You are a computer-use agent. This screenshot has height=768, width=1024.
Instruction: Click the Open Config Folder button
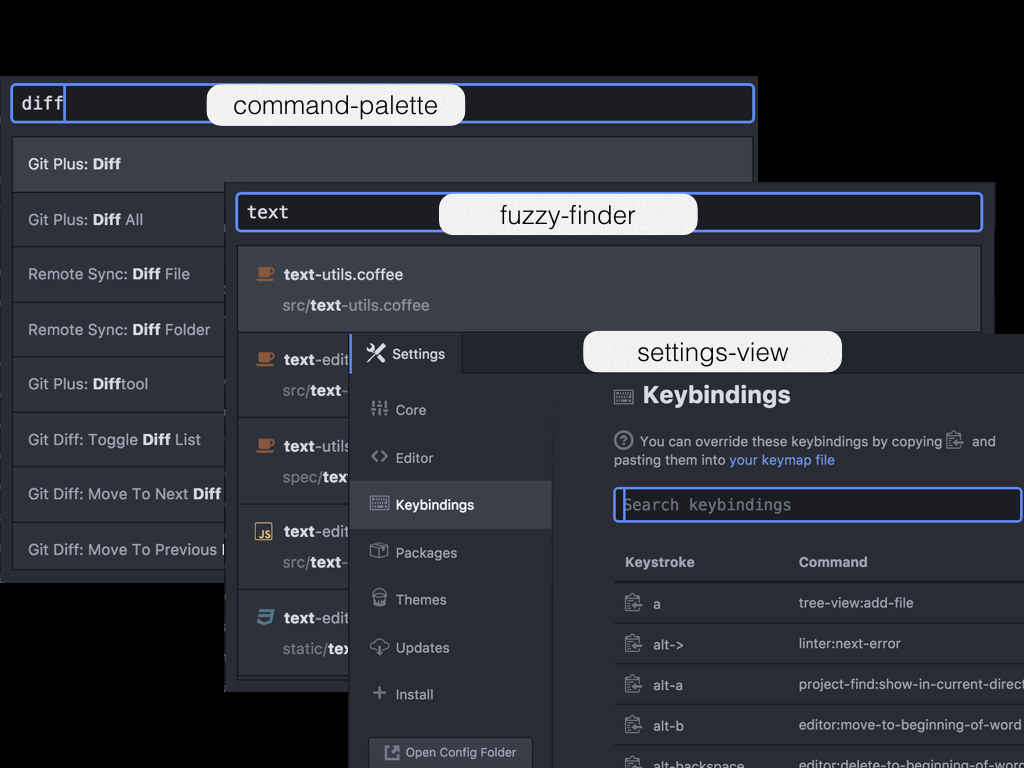click(451, 752)
